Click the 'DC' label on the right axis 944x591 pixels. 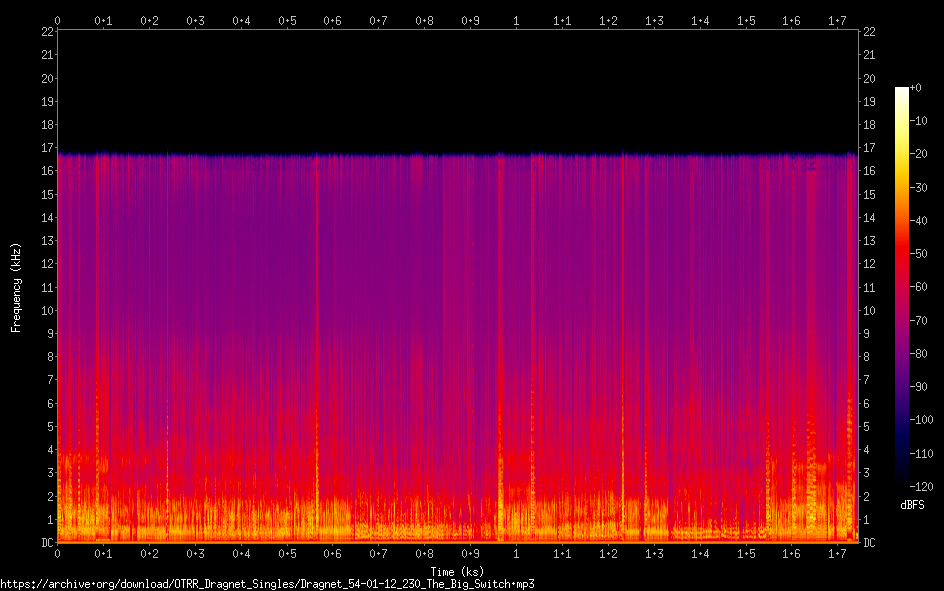pos(869,543)
